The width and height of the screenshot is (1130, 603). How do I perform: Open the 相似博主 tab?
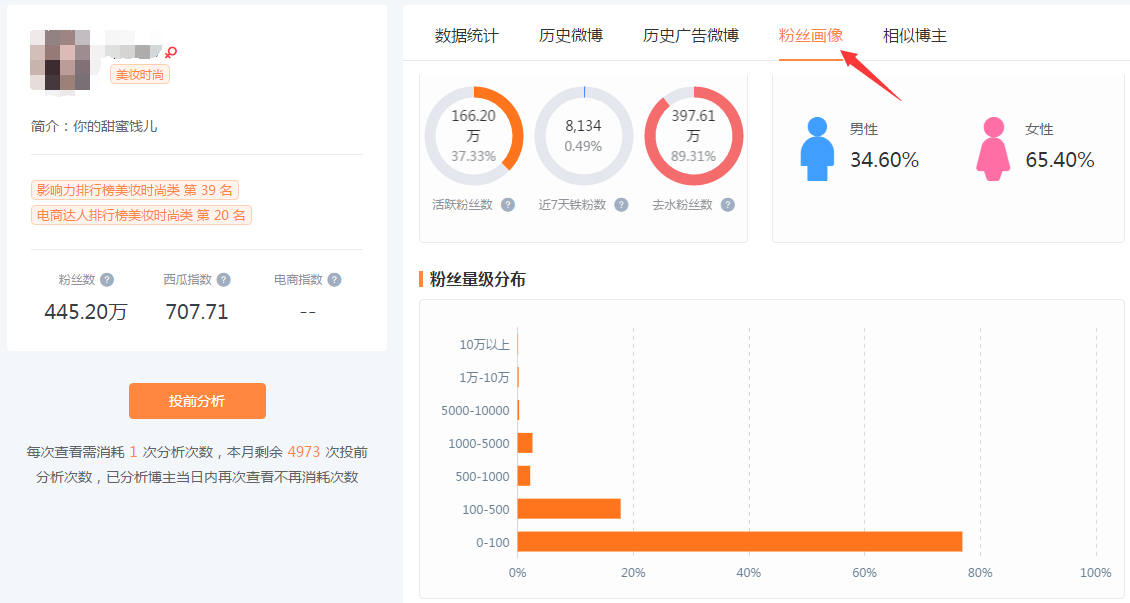911,34
